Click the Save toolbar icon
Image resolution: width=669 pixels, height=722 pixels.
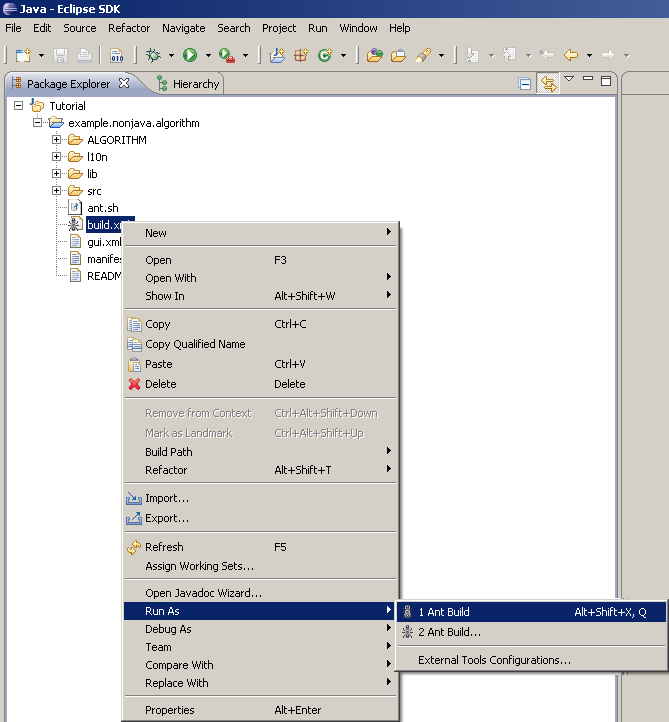point(60,55)
